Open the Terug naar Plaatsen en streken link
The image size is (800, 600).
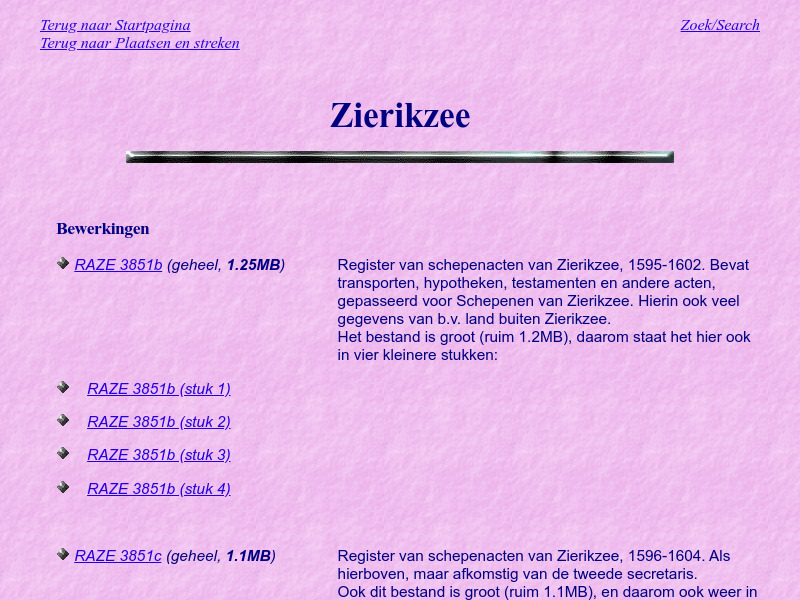point(139,43)
